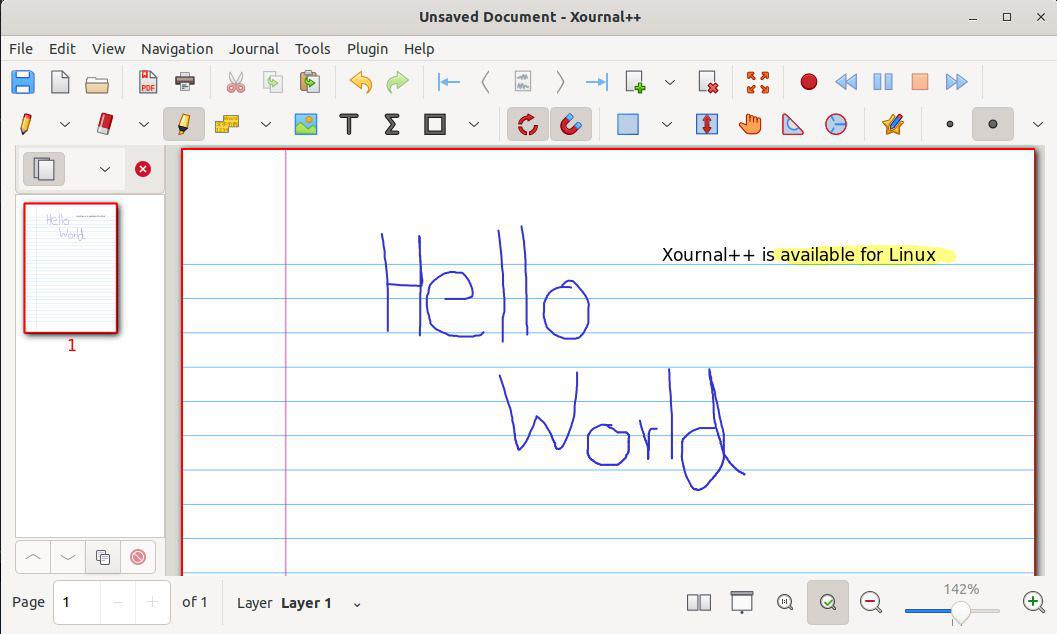Insert a LaTeX formula
This screenshot has height=634, width=1057.
(392, 124)
